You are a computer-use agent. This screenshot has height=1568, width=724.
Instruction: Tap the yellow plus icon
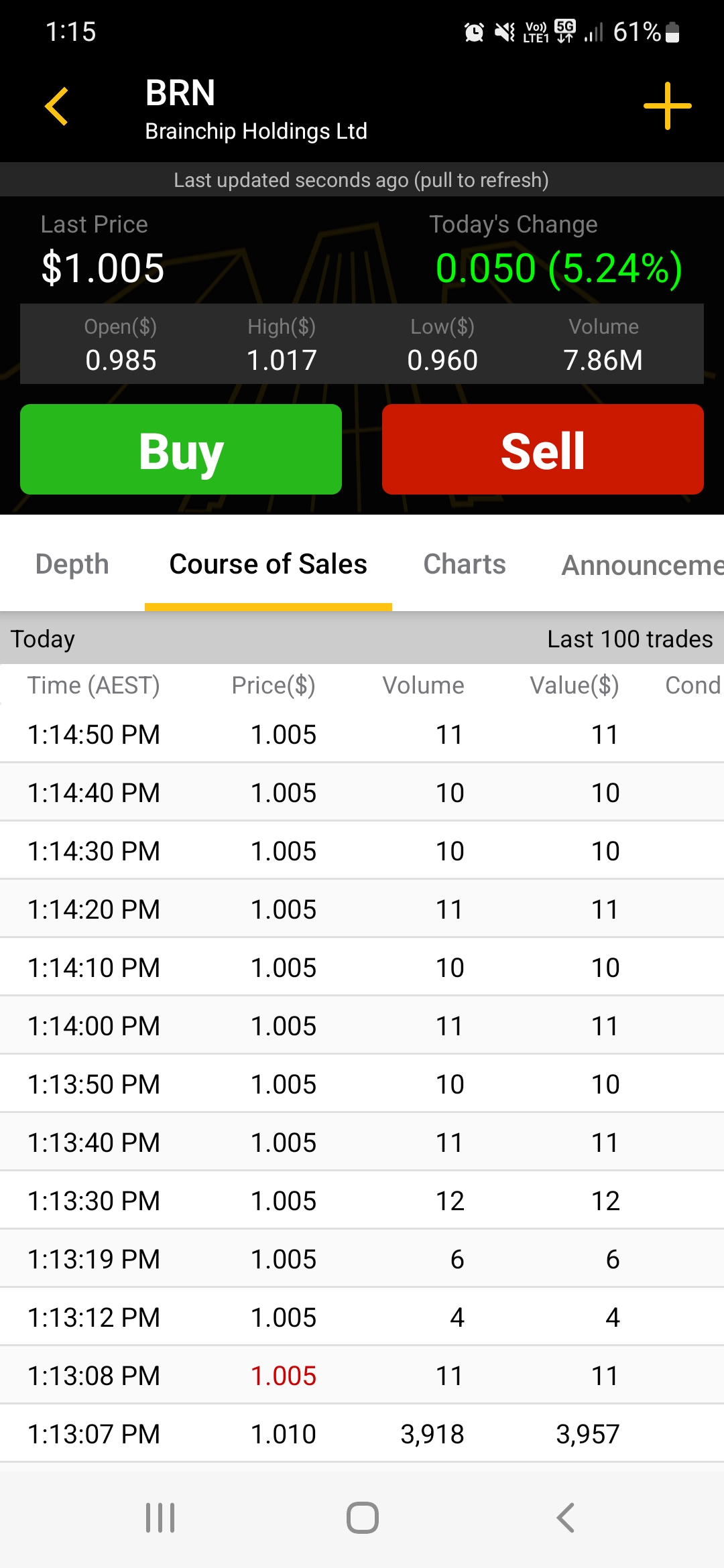667,106
